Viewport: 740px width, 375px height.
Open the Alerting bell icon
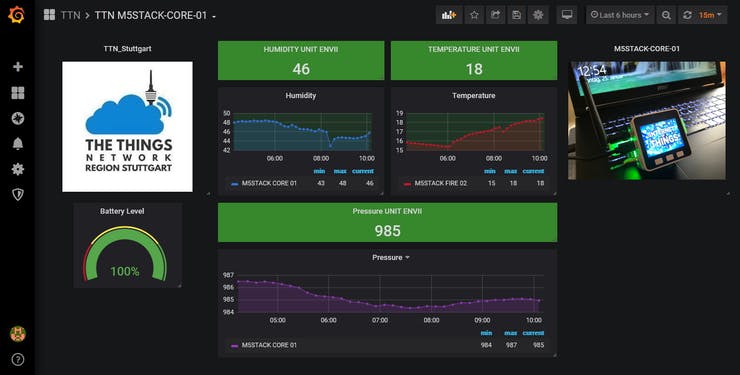[17, 144]
